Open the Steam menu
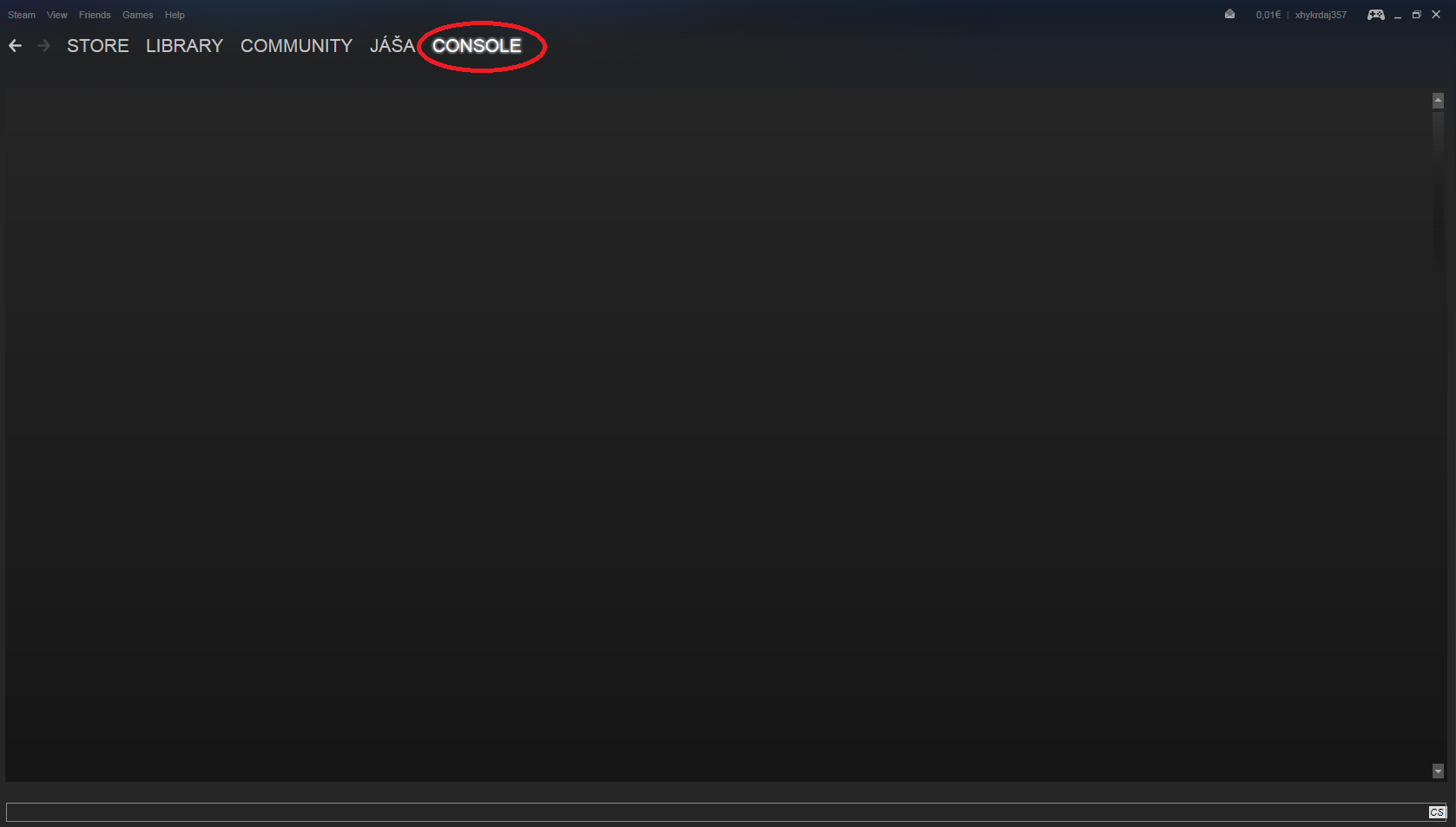 click(22, 15)
